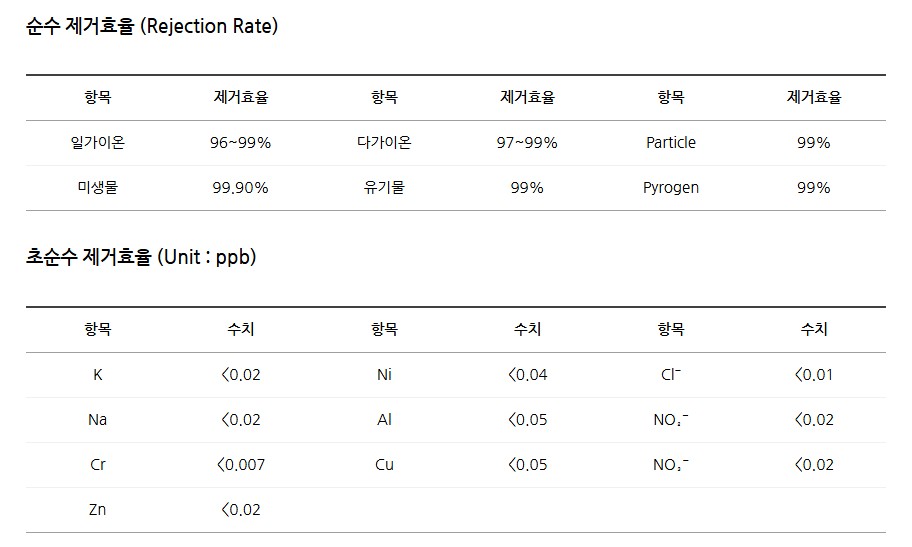Select the 99.90% value cell

tap(241, 188)
